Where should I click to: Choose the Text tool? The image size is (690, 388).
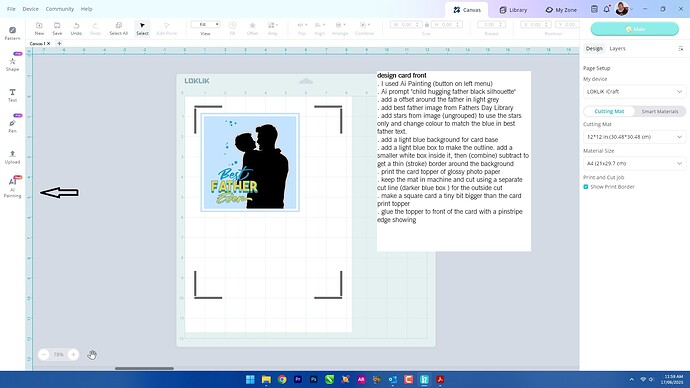coord(12,95)
